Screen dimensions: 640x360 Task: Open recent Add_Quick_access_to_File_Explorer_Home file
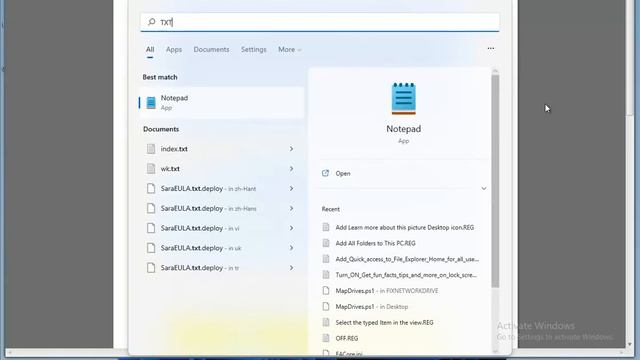point(407,259)
